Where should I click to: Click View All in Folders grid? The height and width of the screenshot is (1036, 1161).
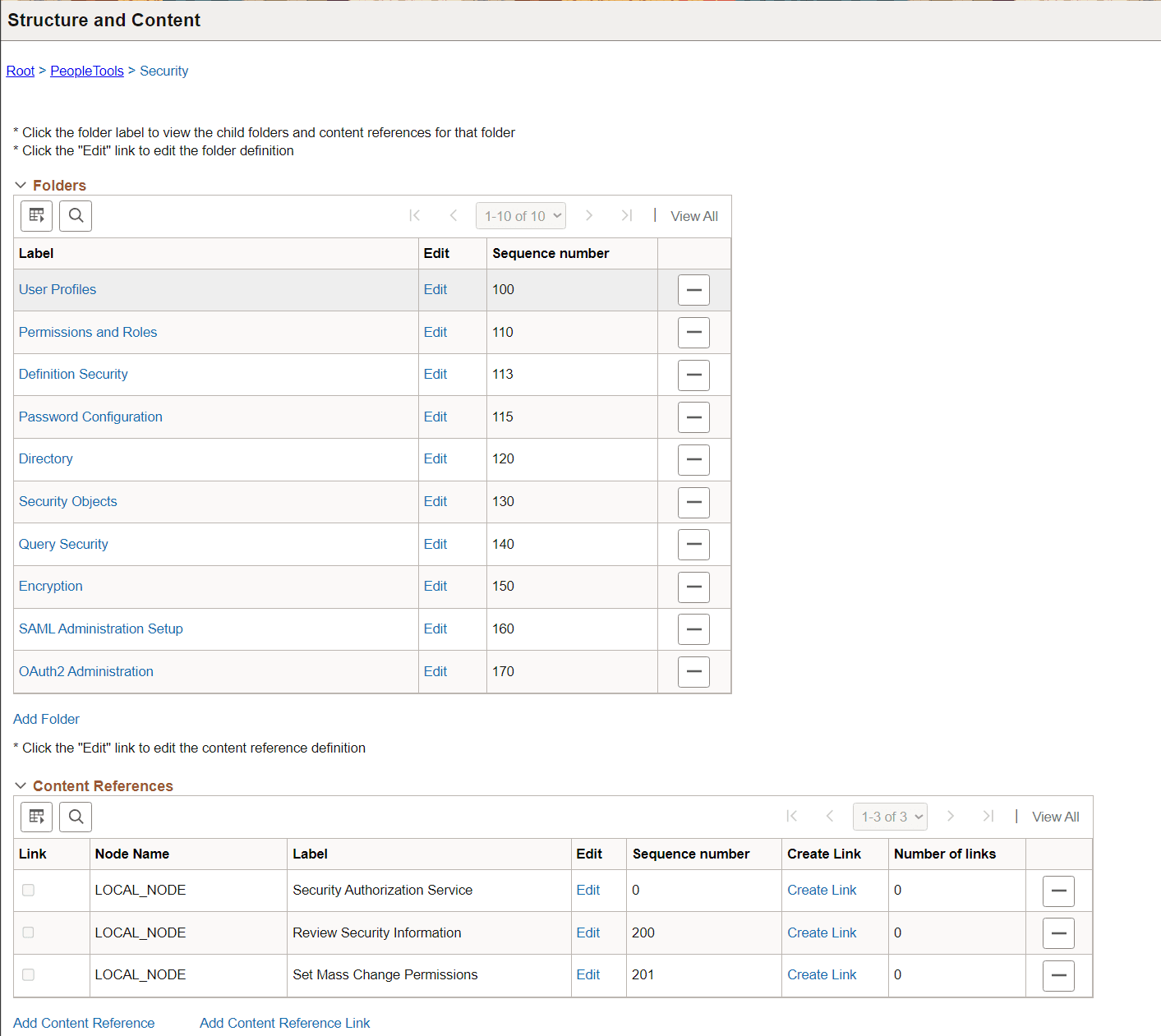[694, 216]
